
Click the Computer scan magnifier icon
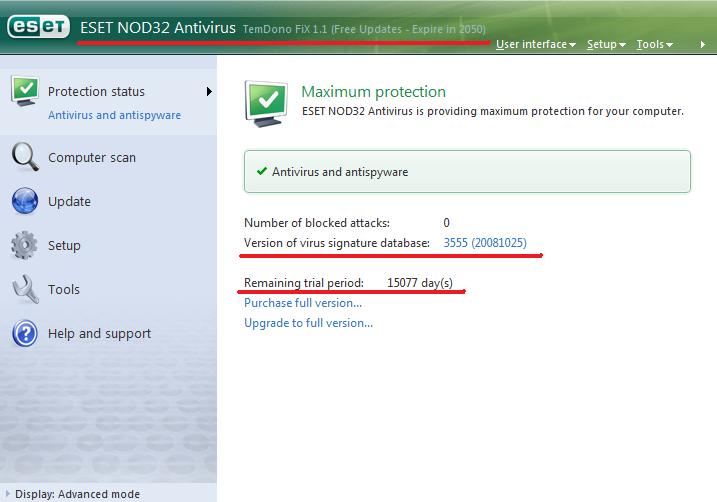click(24, 158)
